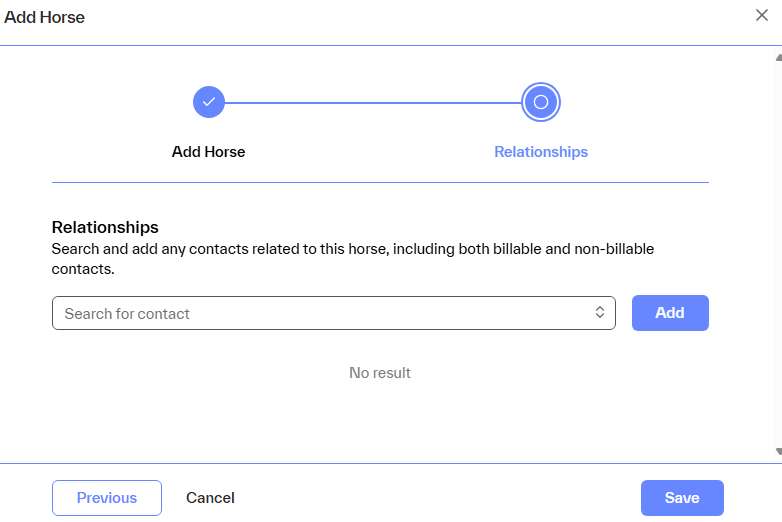Viewport: 782px width, 522px height.
Task: Click the bold Relationships section heading
Action: coord(105,228)
